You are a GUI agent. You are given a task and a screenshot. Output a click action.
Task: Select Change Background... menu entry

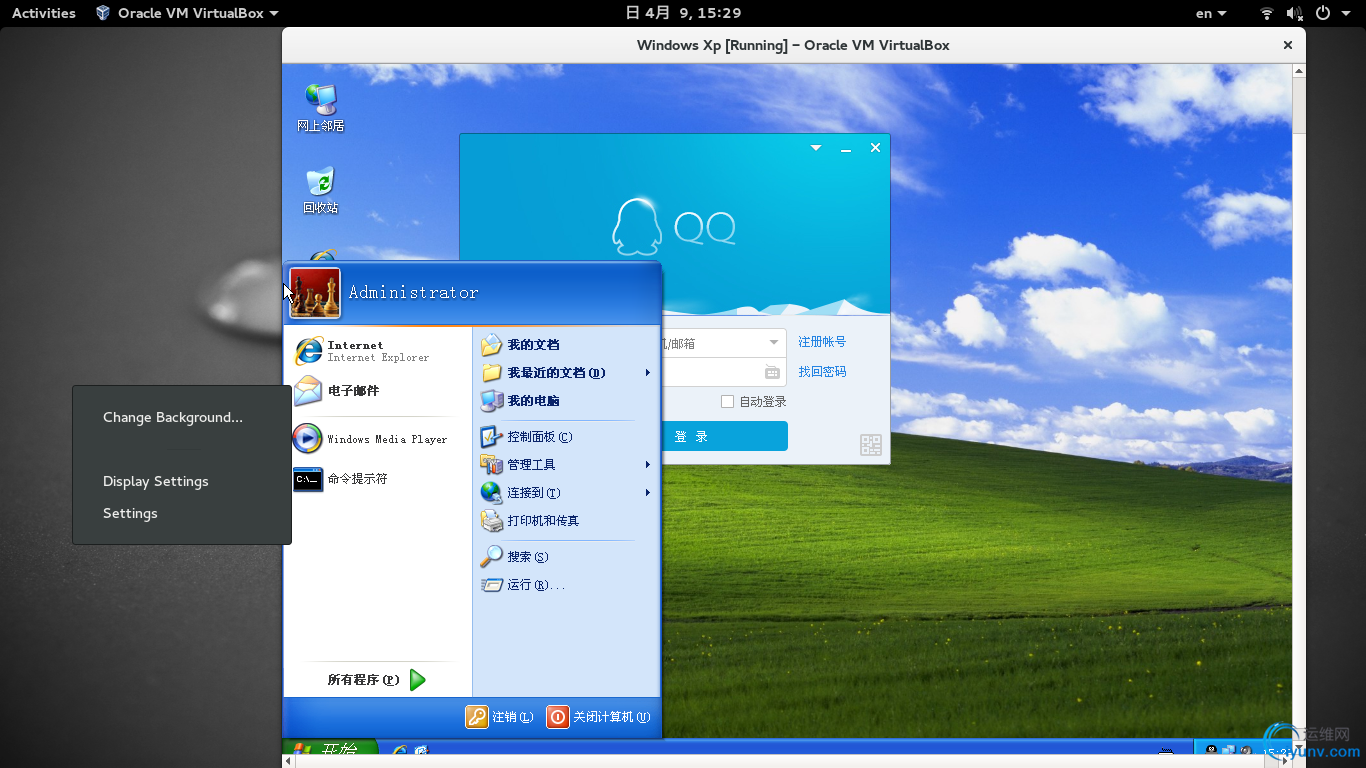173,418
